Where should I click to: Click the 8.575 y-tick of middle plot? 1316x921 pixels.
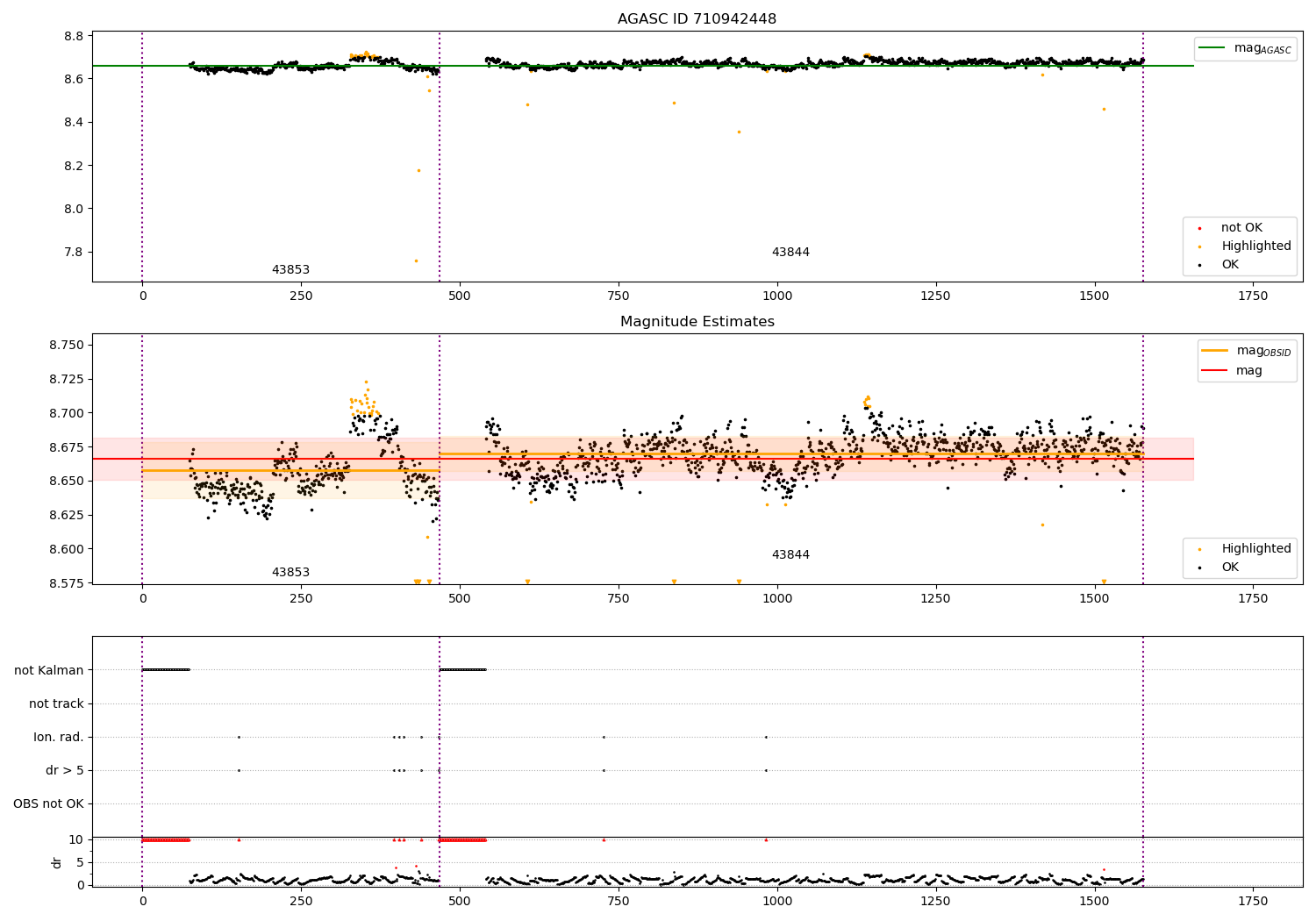pyautogui.click(x=67, y=583)
